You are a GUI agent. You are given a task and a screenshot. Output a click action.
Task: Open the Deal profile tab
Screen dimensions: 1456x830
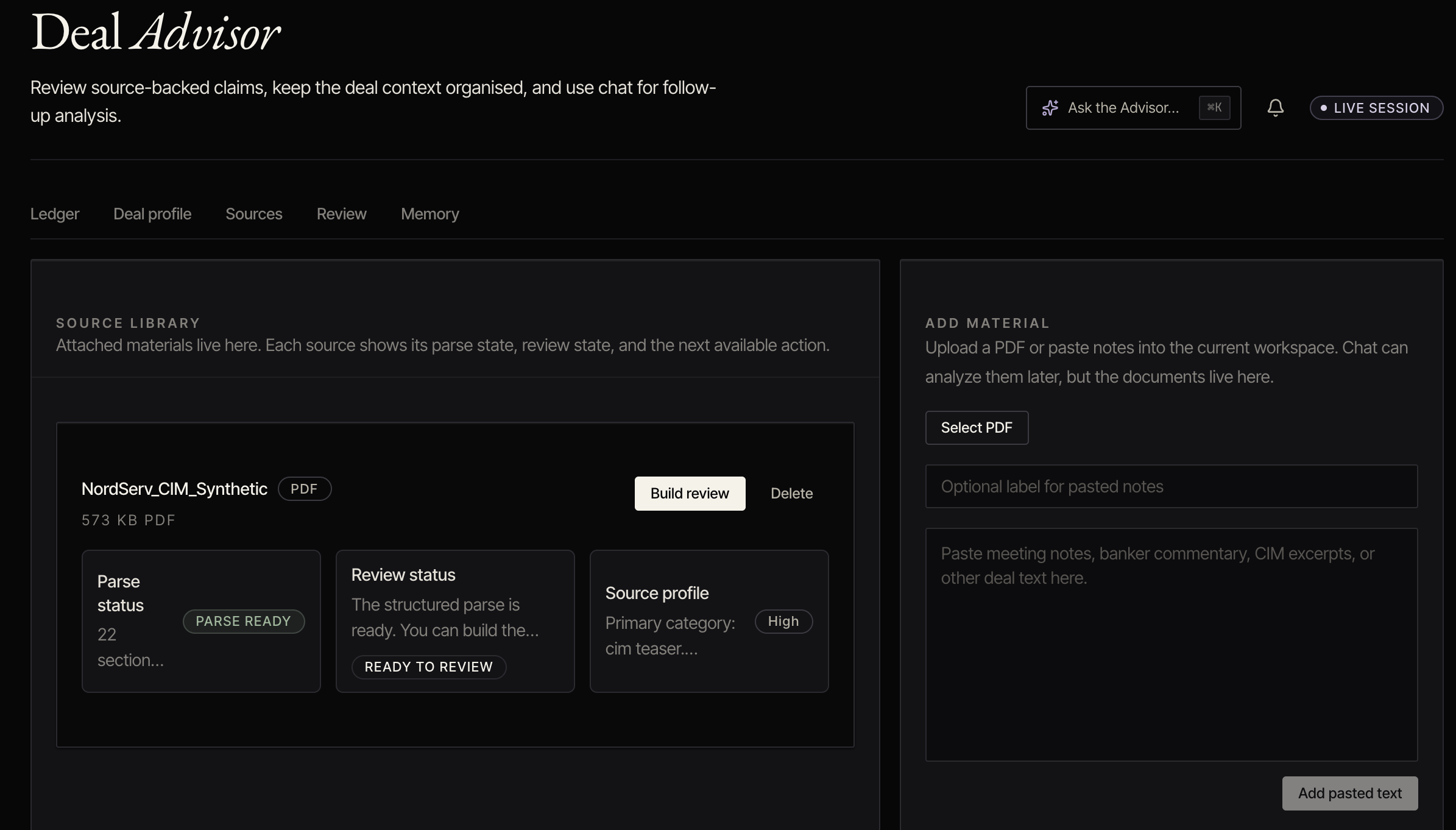coord(152,214)
